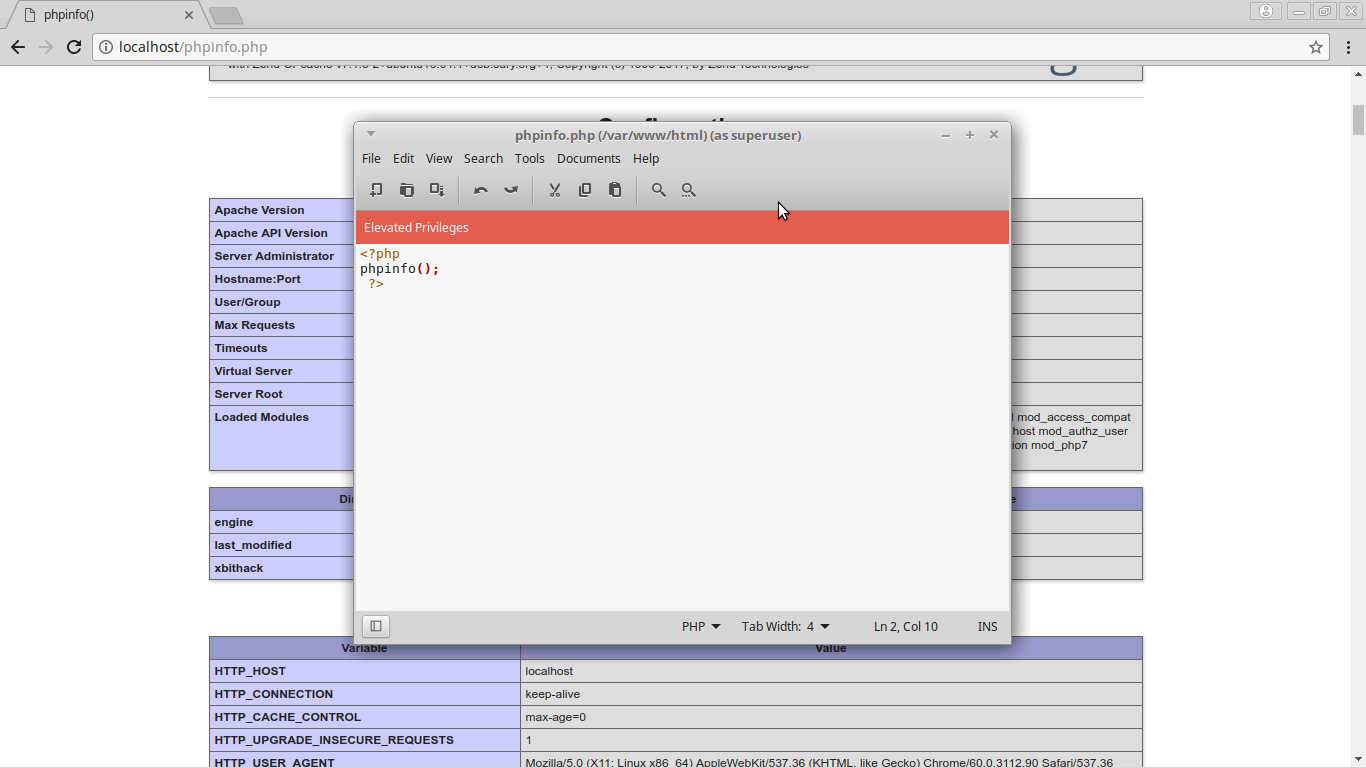
Task: Cut the selected text
Action: tap(554, 189)
